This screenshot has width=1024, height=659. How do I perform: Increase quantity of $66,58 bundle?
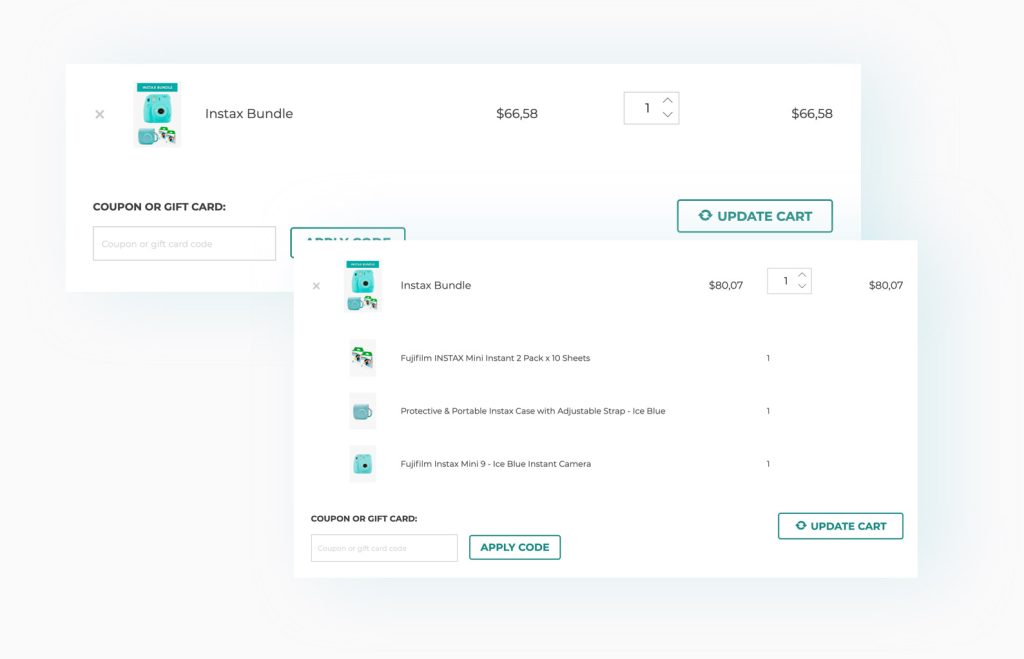[667, 101]
